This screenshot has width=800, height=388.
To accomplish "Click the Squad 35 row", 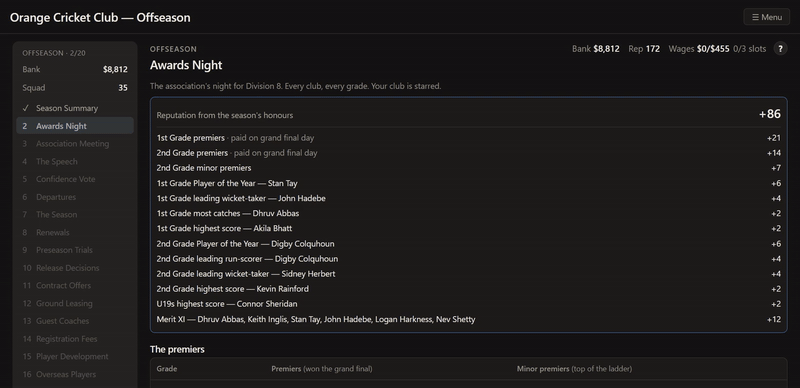I will tap(75, 88).
